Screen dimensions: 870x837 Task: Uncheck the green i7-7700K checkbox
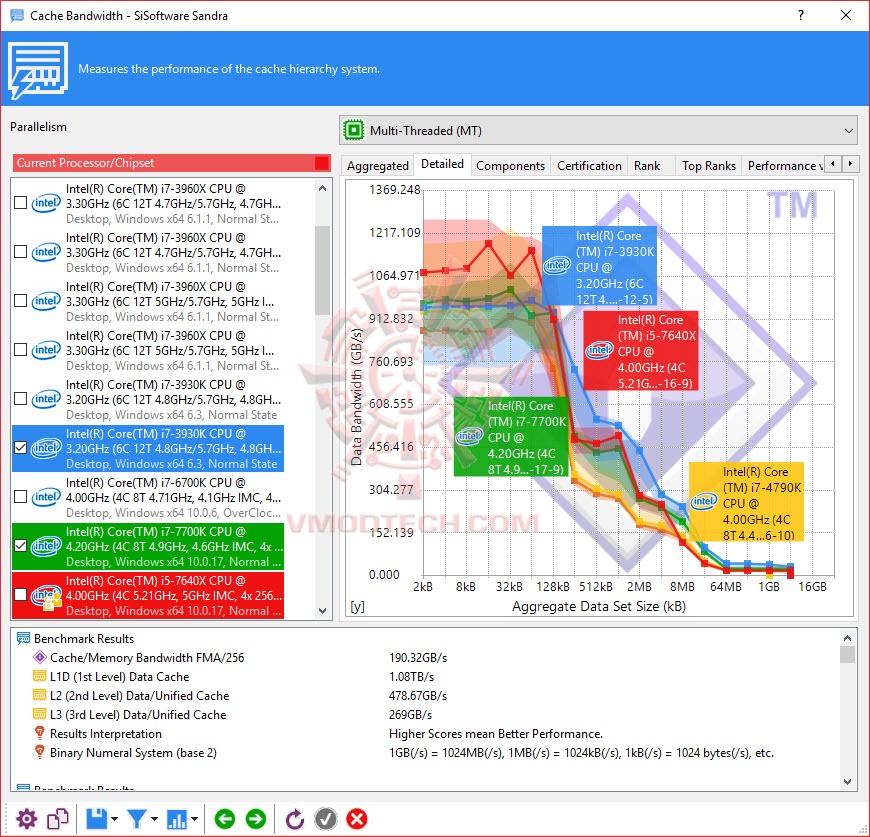(x=21, y=545)
